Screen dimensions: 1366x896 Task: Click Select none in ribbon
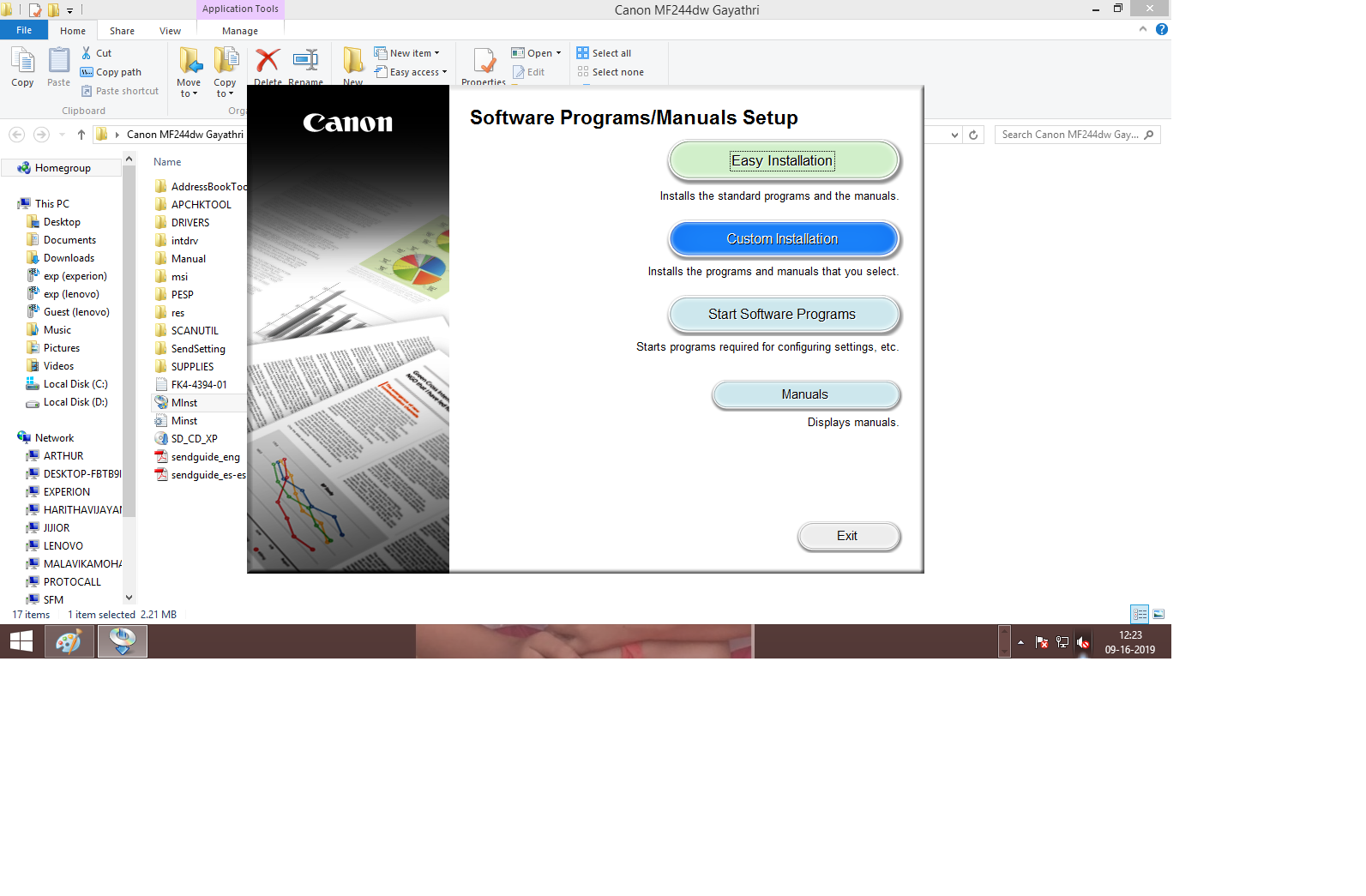(x=611, y=72)
